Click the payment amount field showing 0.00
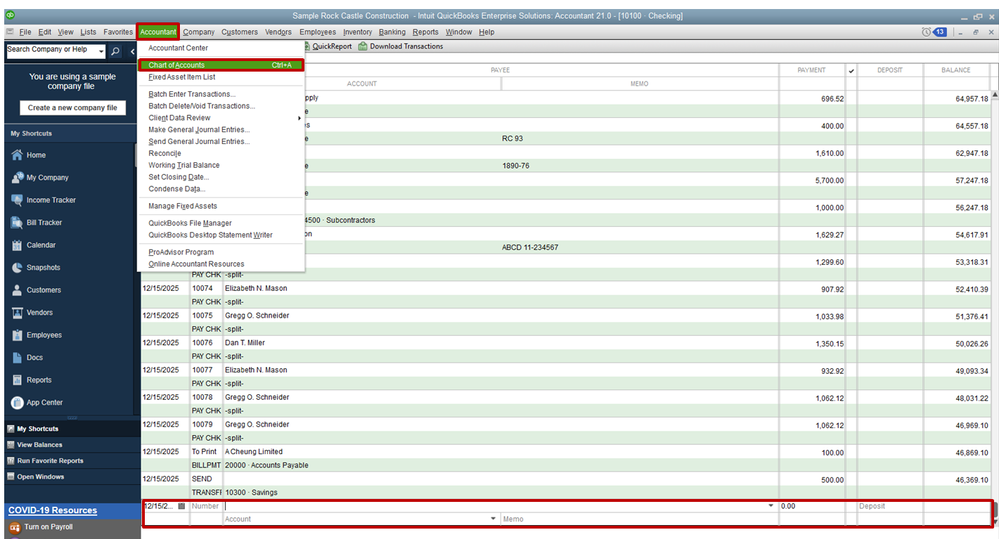 811,506
